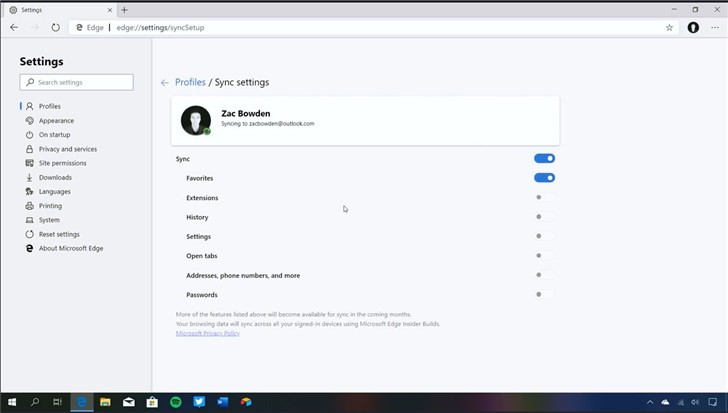Select the "Zac Bowden" name heading
Screen dimensions: 728x413
[246, 113]
